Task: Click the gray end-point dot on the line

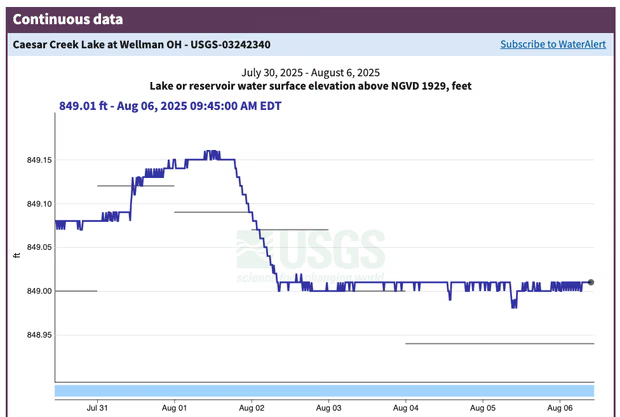Action: tap(591, 283)
